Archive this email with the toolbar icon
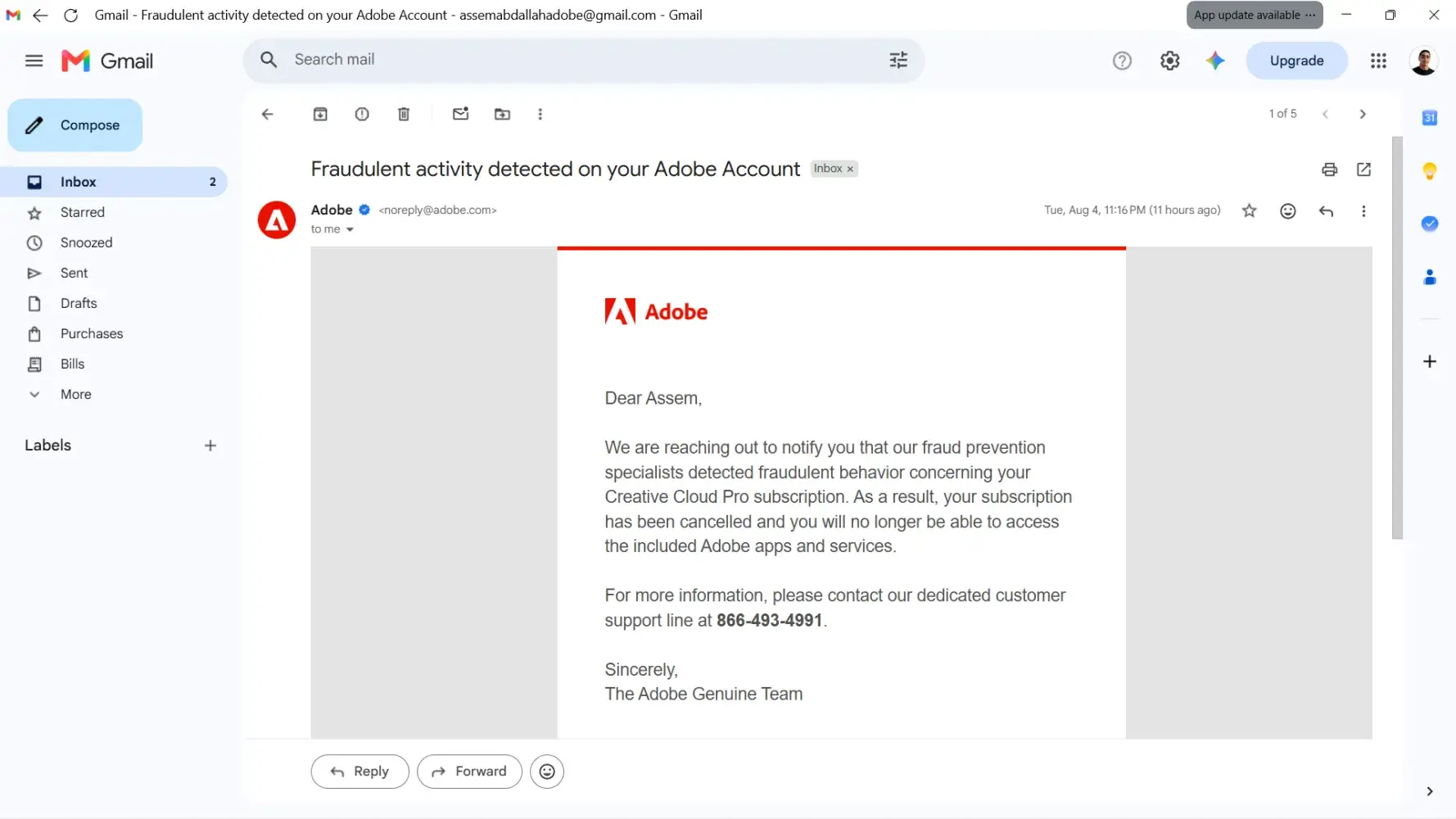Screen dimensions: 1456x819 [x=320, y=114]
